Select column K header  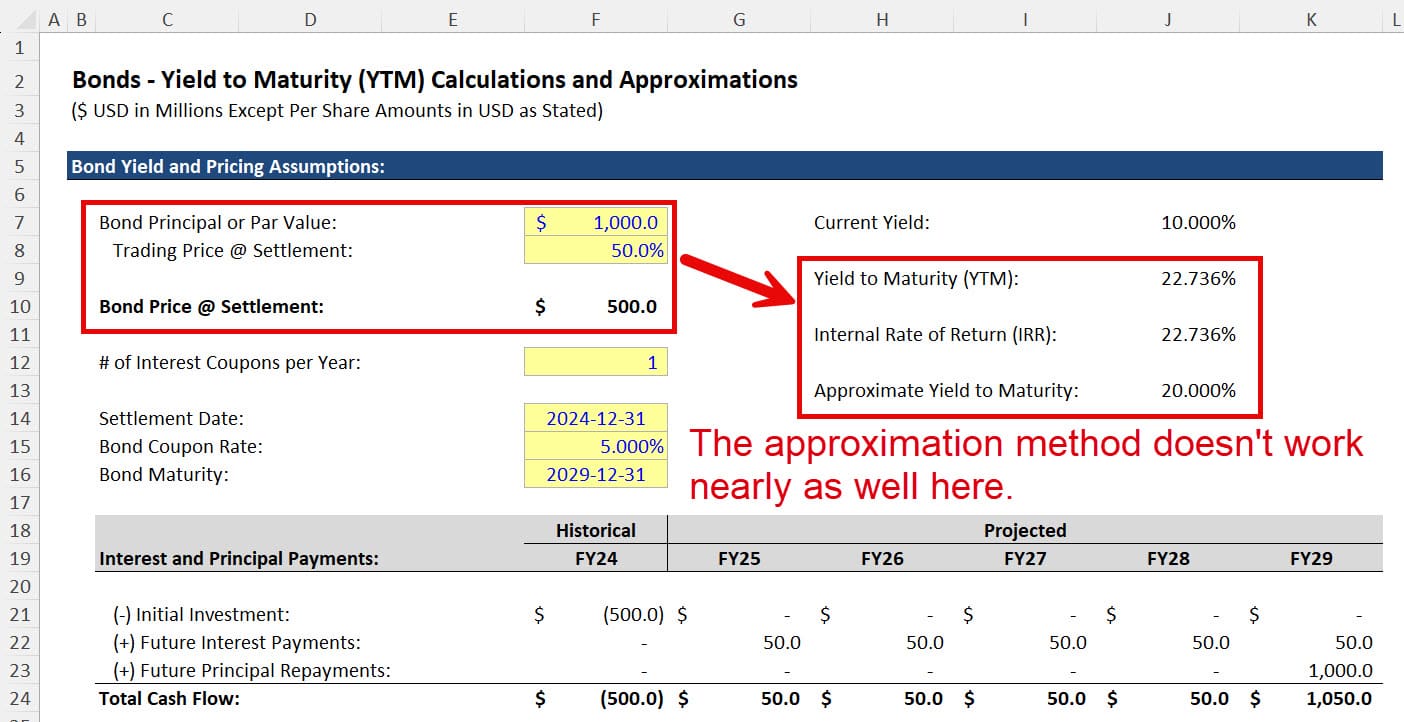pos(1310,18)
